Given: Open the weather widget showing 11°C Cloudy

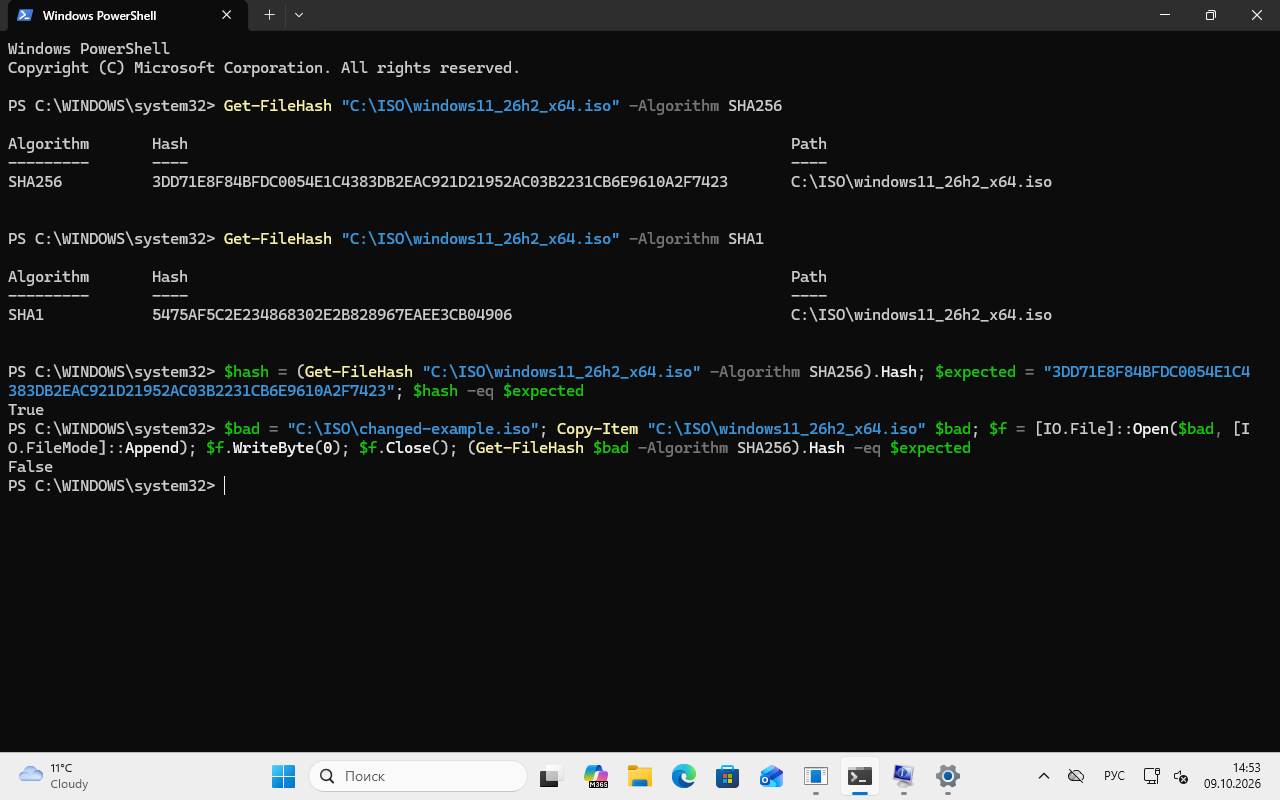Looking at the screenshot, I should (54, 776).
